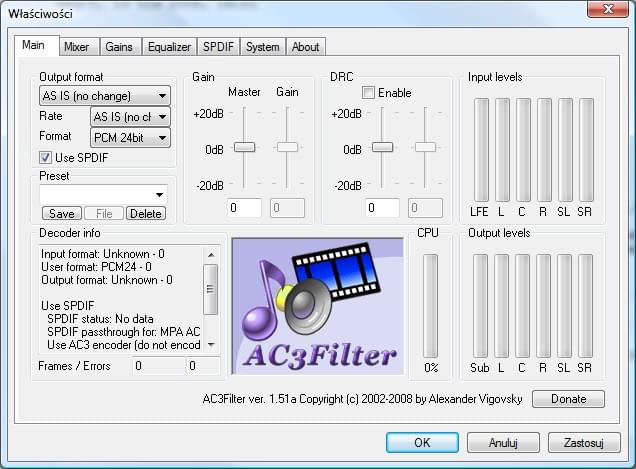Viewport: 636px width, 469px height.
Task: Click 'SPDIF status: No data' line
Action: [100, 319]
